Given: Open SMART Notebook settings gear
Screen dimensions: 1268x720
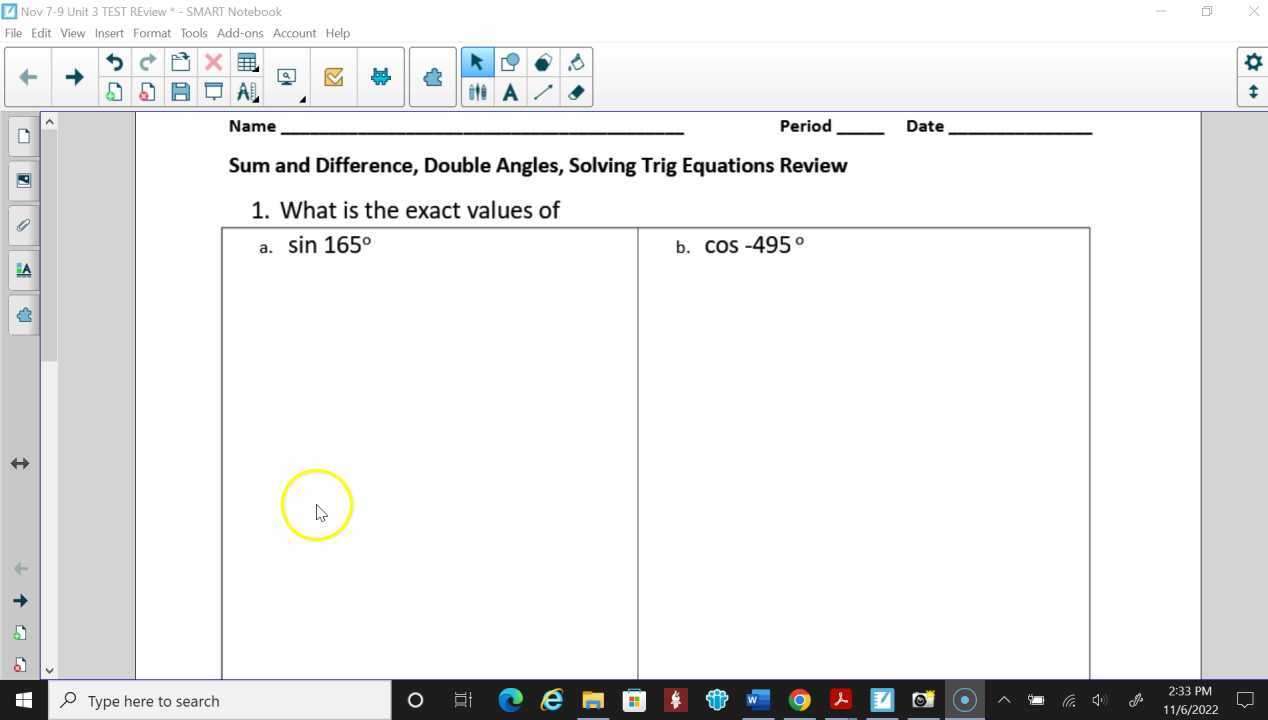Looking at the screenshot, I should click(x=1253, y=62).
